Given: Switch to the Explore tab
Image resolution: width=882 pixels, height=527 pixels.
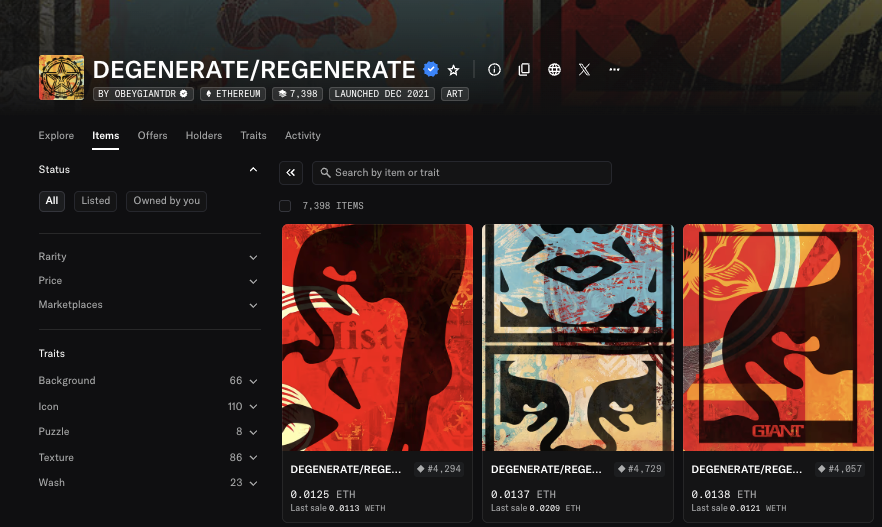Looking at the screenshot, I should click(56, 136).
